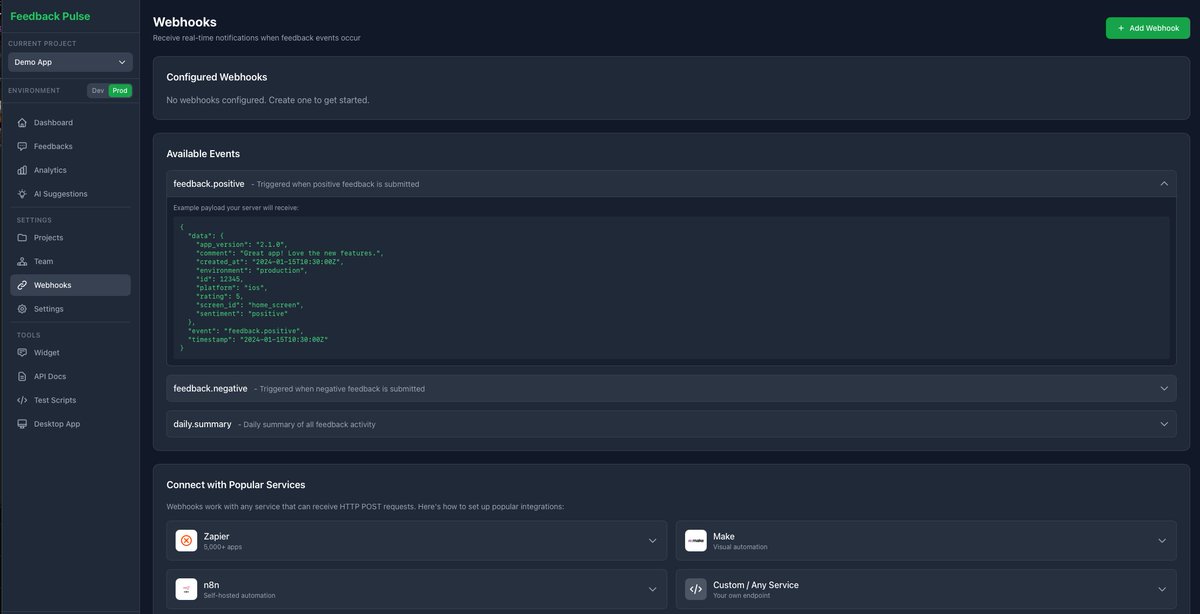The height and width of the screenshot is (614, 1200).
Task: Click the Dashboard home icon
Action: pos(23,123)
